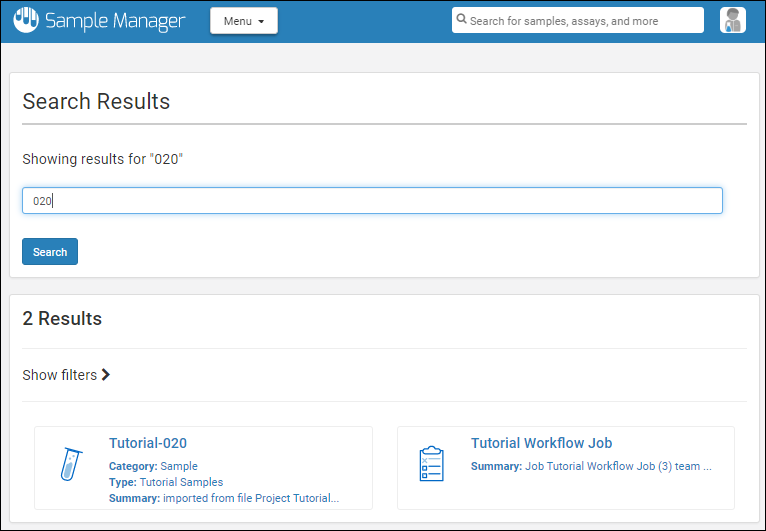Click the Type: Tutorial Samples line

[166, 482]
